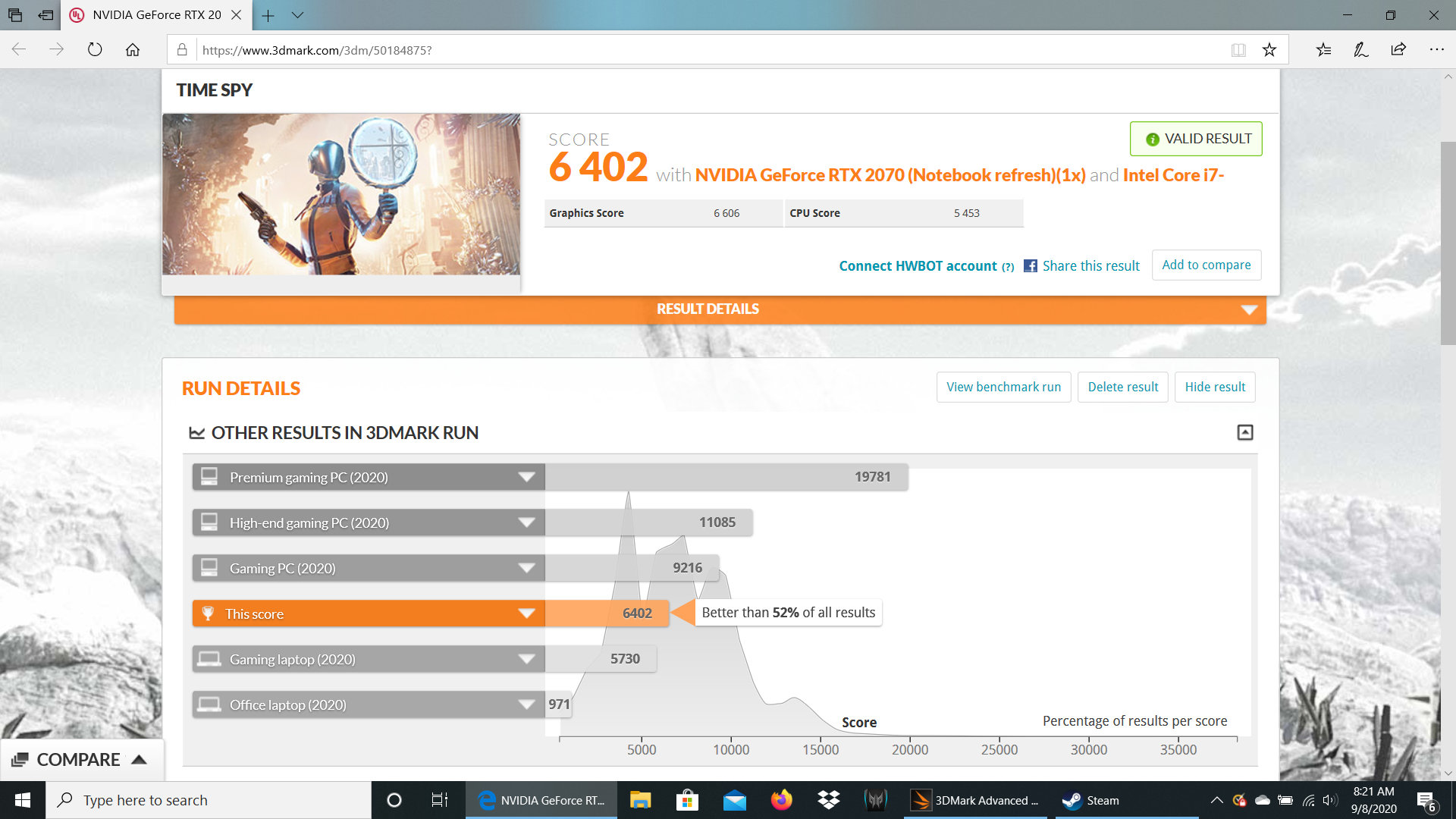Open the Windows Start menu
This screenshot has height=819, width=1456.
point(23,800)
